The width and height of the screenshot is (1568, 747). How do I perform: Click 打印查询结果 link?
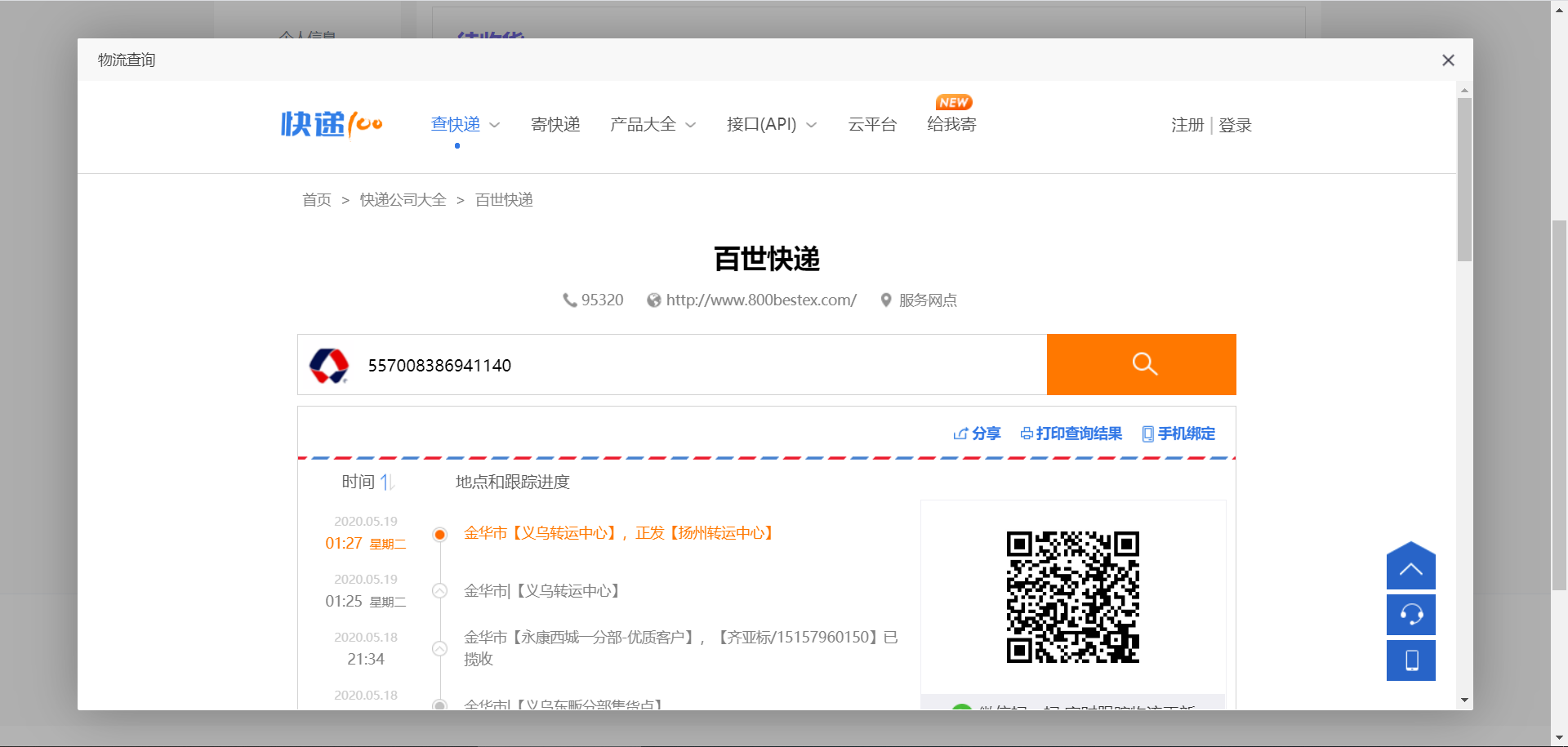1079,434
